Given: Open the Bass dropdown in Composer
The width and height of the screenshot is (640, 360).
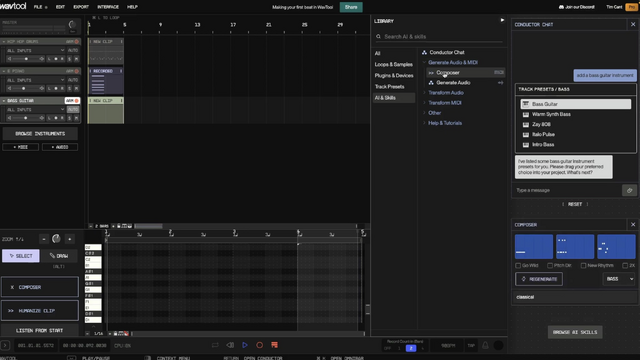Looking at the screenshot, I should tap(619, 279).
